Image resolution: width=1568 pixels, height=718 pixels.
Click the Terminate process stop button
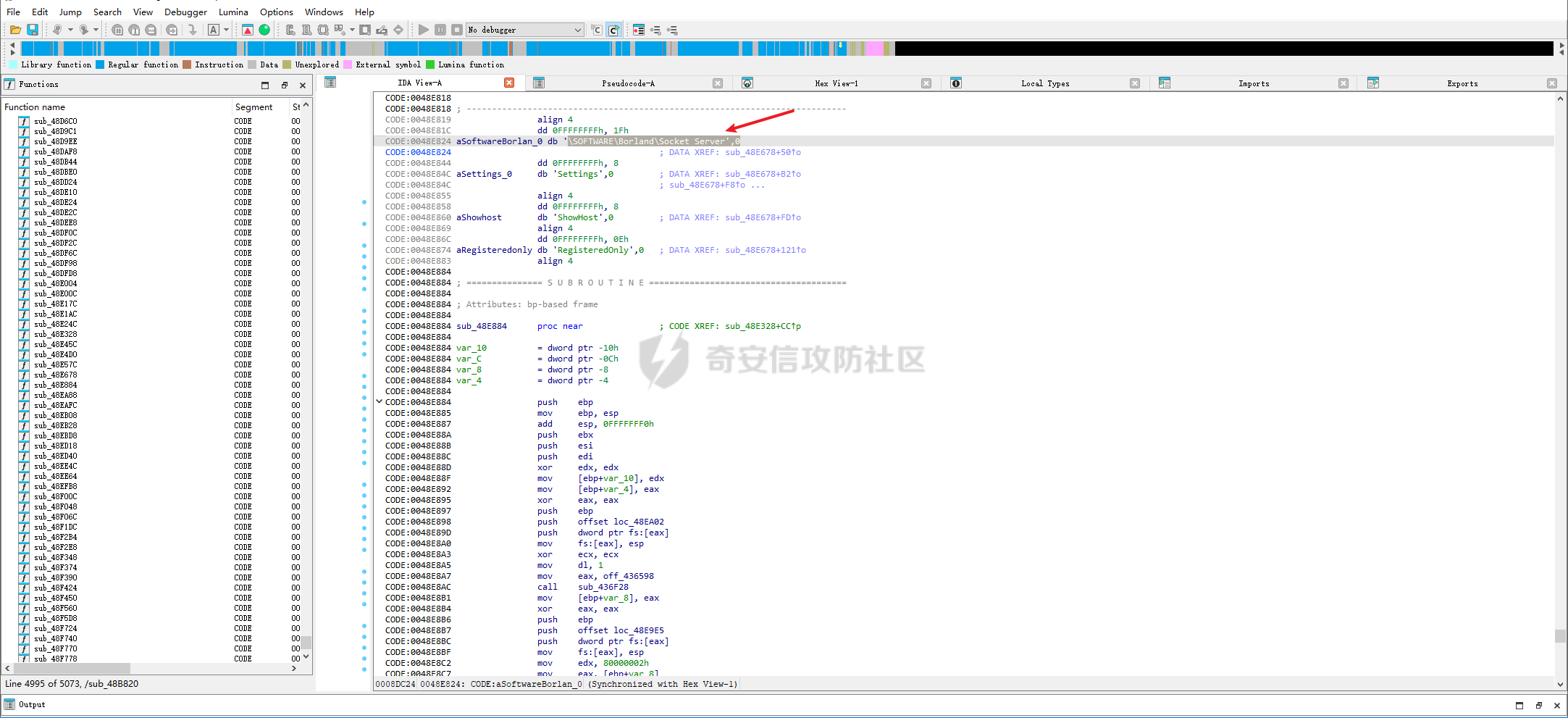coord(457,30)
